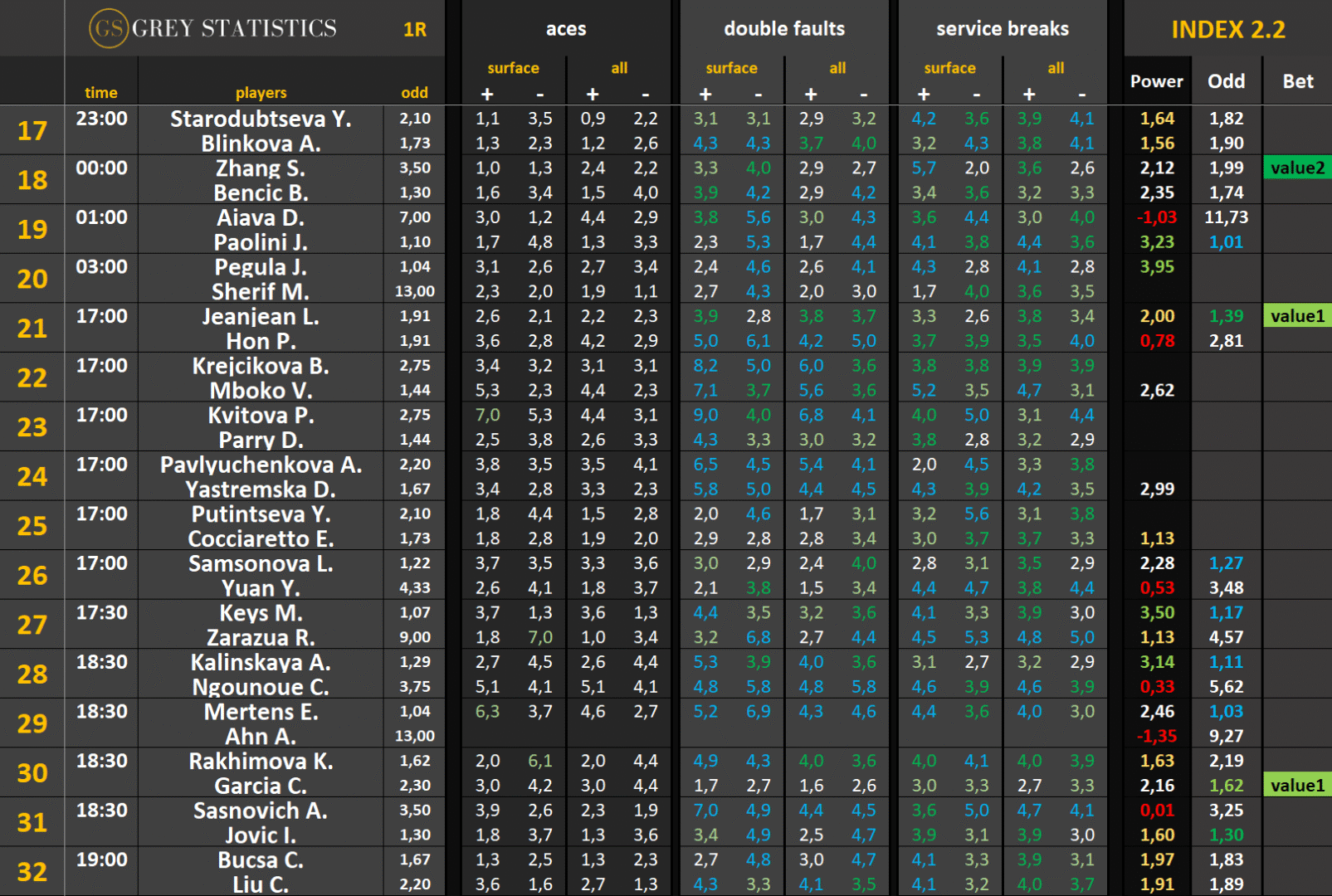Click player name Cocciaretto E.
Image resolution: width=1332 pixels, height=896 pixels.
[x=261, y=539]
